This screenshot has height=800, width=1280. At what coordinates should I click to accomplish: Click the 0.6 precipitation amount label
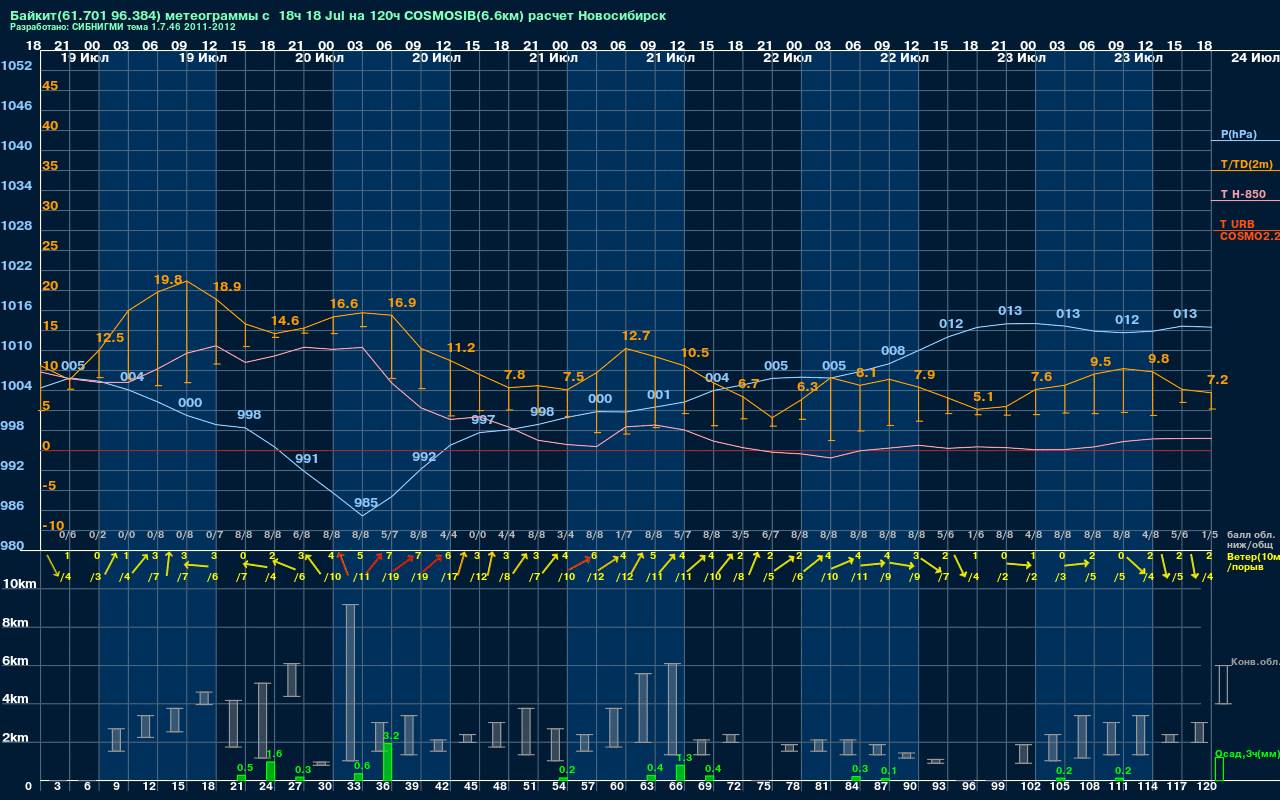tap(362, 765)
